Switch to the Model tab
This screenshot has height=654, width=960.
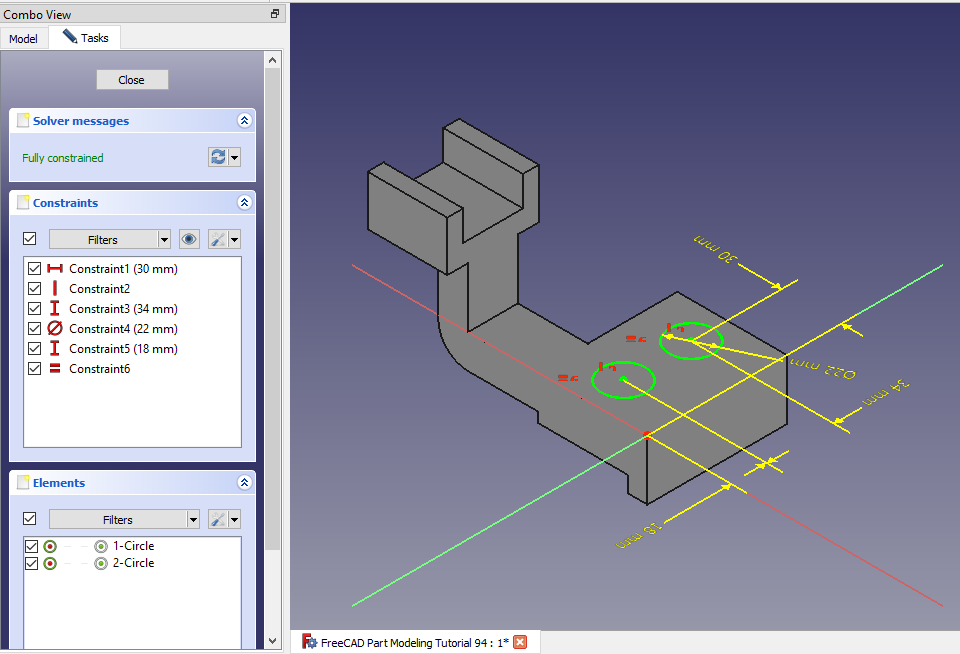23,38
